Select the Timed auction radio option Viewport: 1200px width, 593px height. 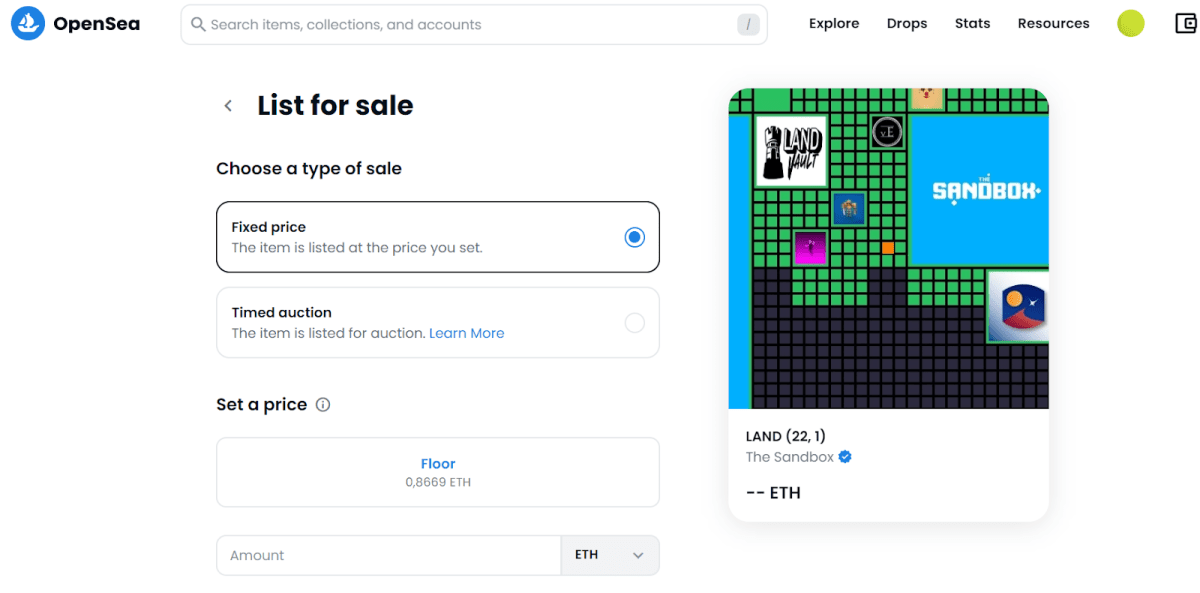click(x=634, y=323)
